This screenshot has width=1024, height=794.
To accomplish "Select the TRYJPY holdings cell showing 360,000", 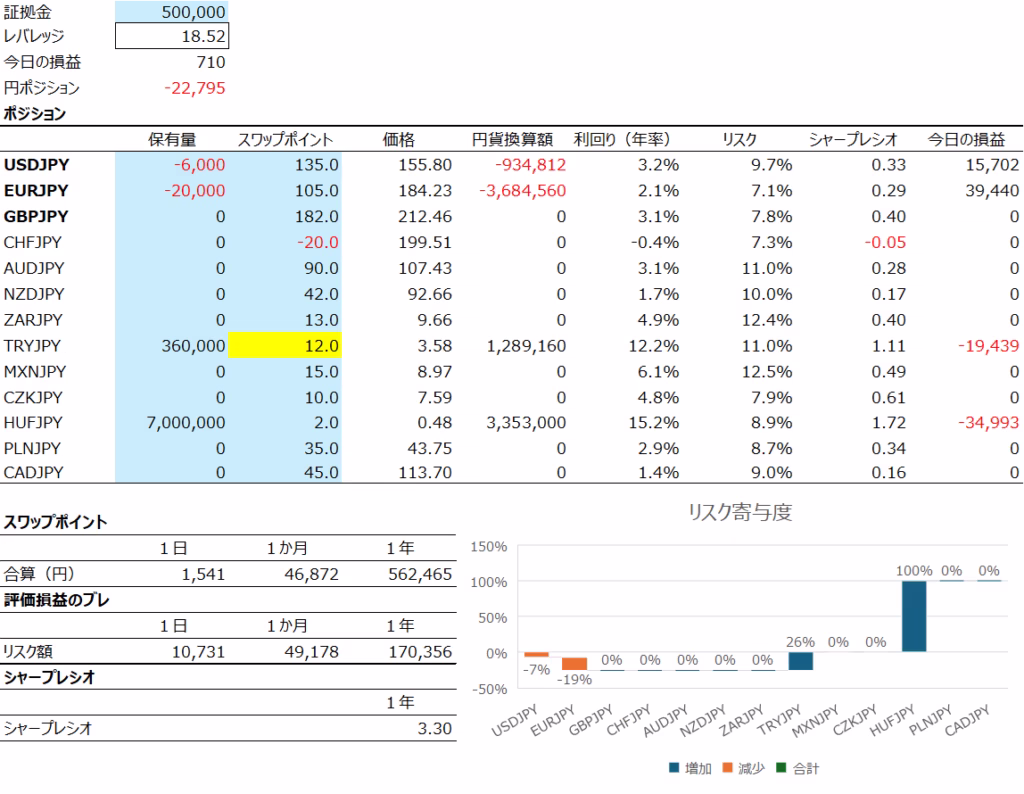I will (x=172, y=346).
